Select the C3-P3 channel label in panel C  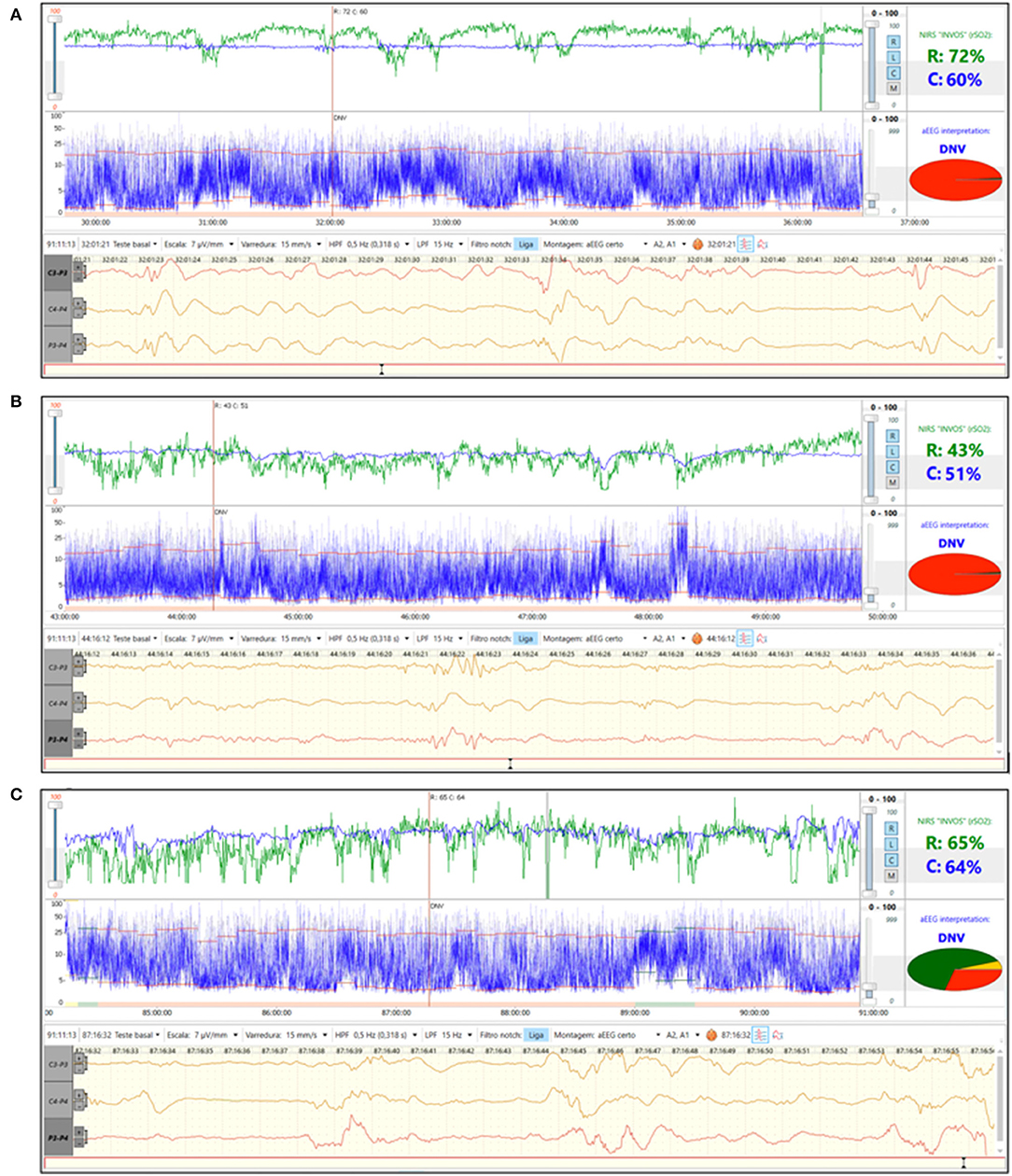pyautogui.click(x=57, y=1064)
